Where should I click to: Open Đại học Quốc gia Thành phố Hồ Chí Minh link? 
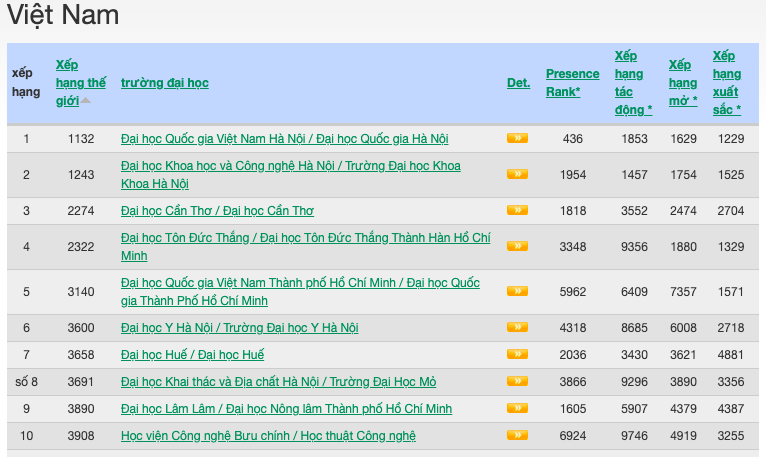click(x=300, y=291)
